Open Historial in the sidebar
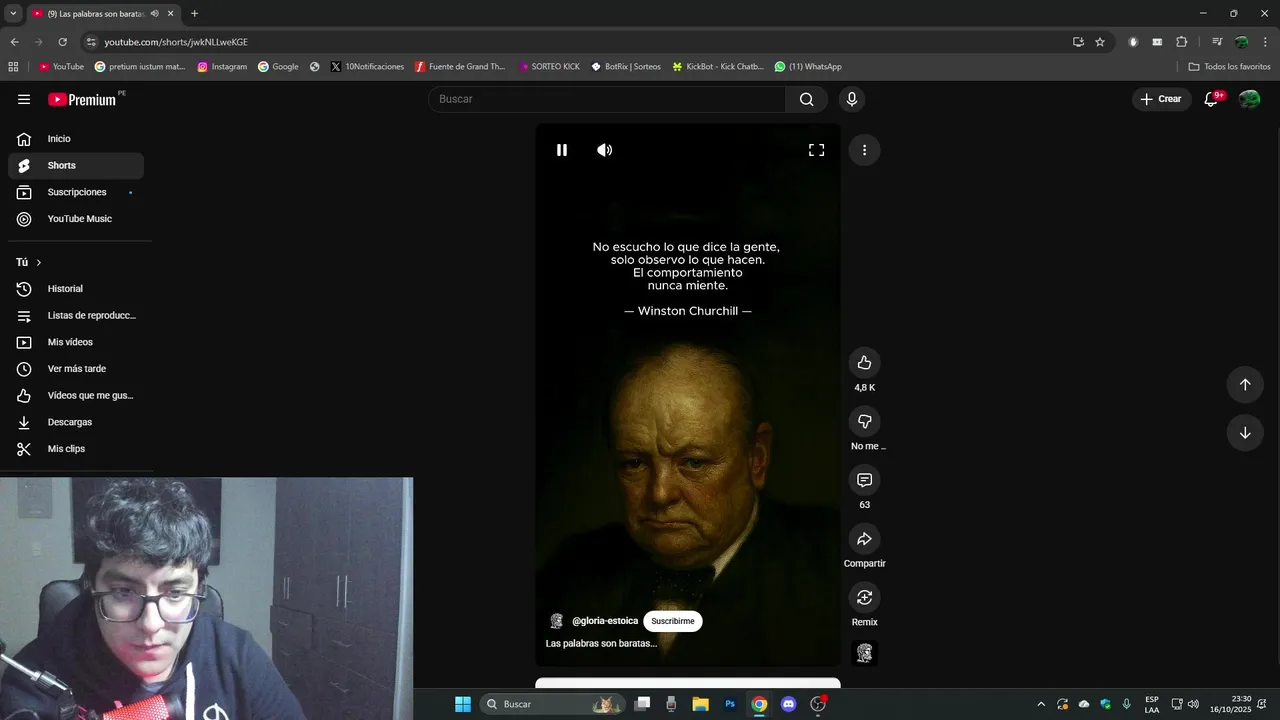The height and width of the screenshot is (720, 1280). pos(76,289)
